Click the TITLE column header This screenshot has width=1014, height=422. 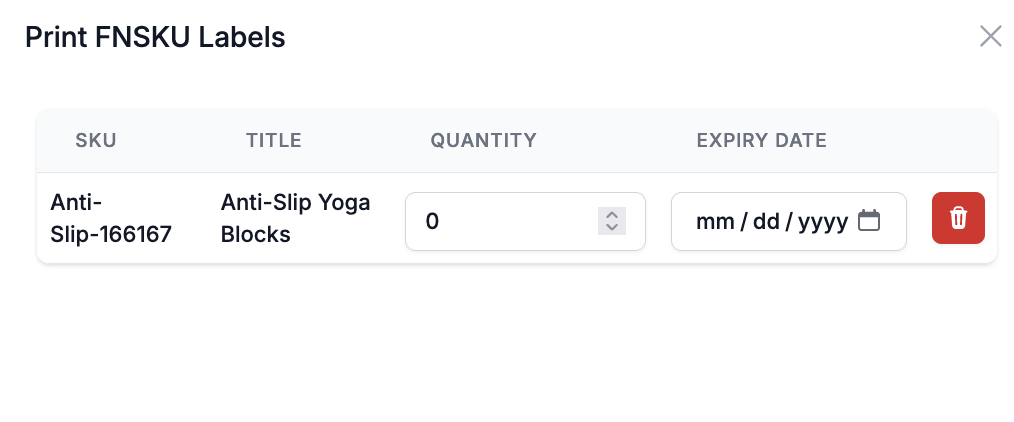pyautogui.click(x=274, y=140)
